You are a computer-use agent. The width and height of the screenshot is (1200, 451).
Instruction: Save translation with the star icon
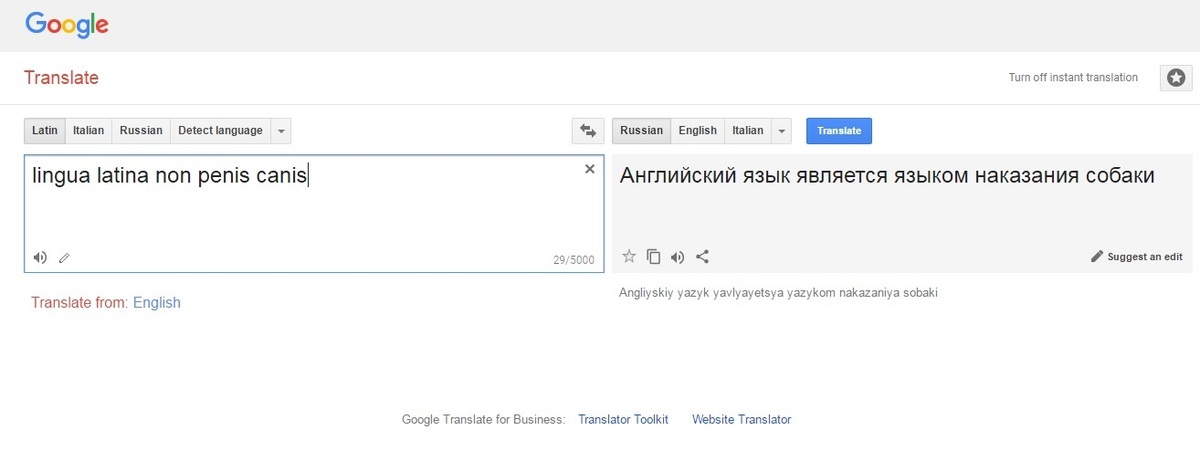pos(629,256)
